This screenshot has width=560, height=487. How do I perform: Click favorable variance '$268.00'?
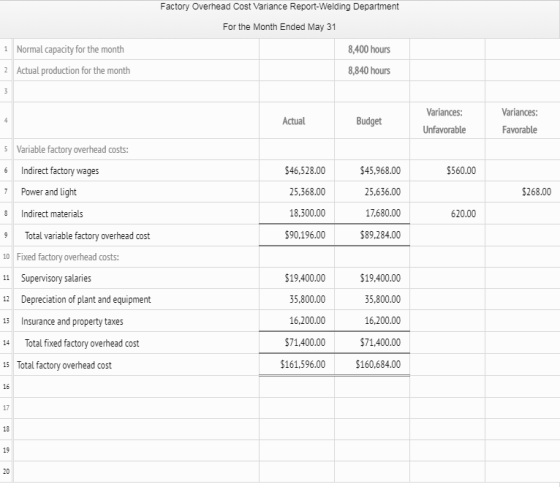(536, 192)
